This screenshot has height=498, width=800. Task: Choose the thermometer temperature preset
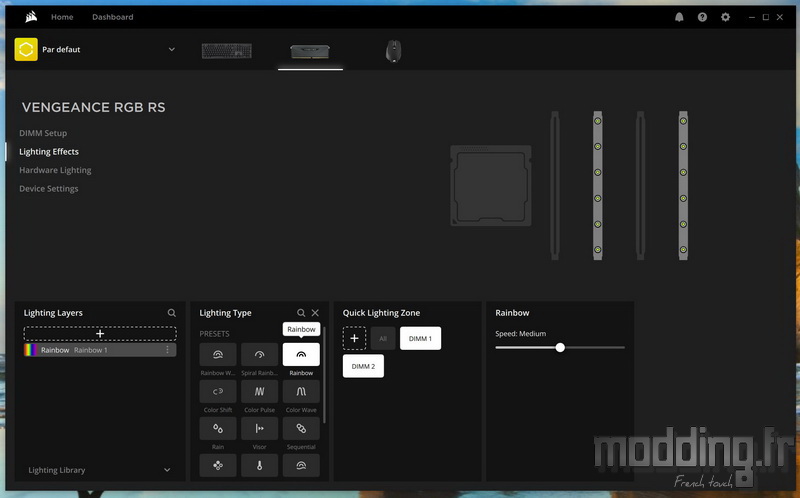[259, 465]
